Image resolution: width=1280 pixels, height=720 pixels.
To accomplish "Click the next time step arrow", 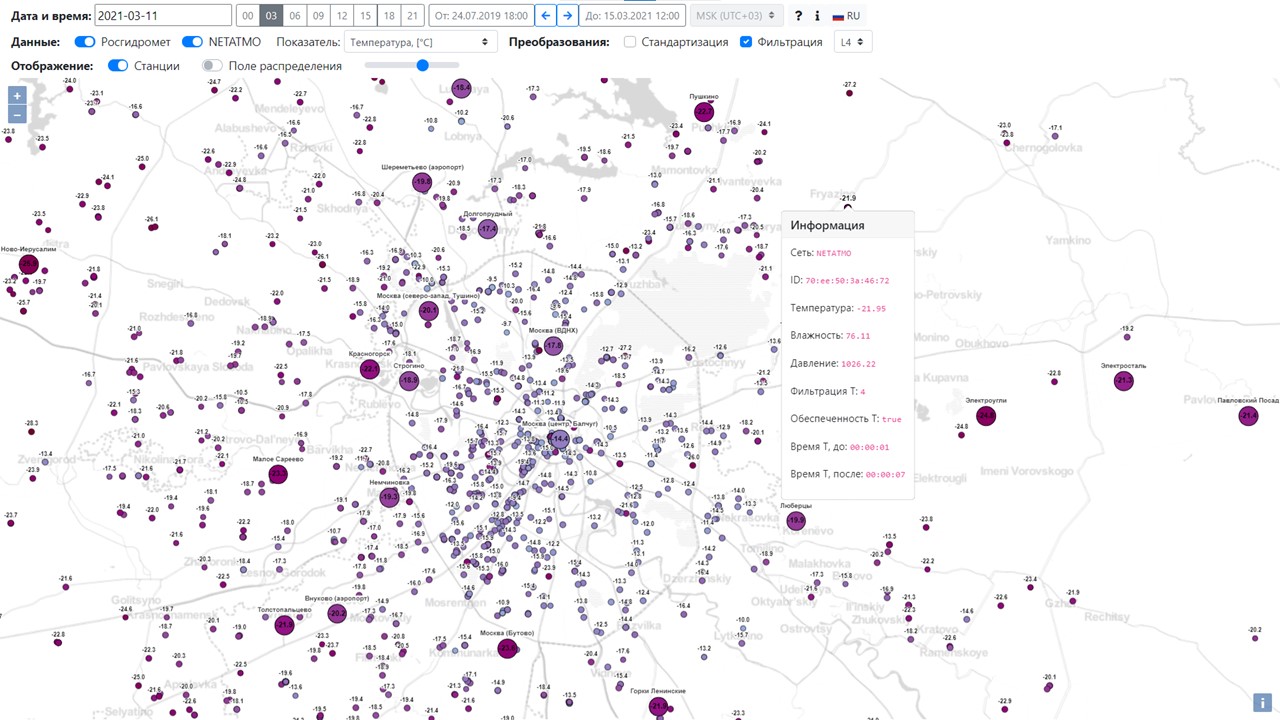I will pos(567,16).
